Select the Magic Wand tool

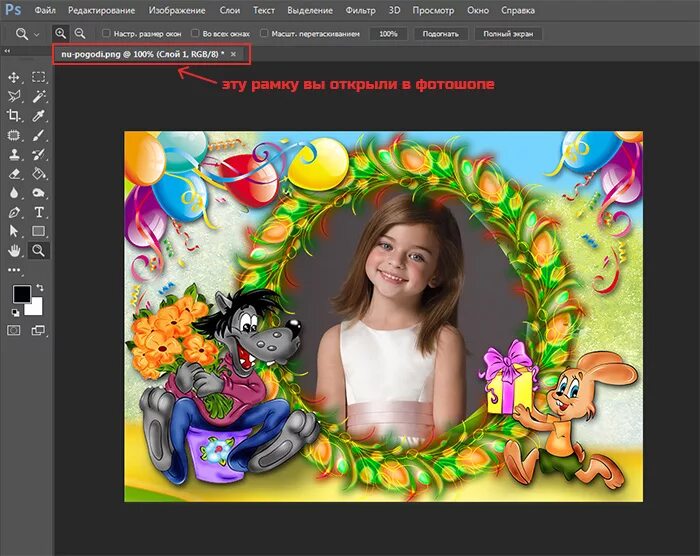[38, 96]
